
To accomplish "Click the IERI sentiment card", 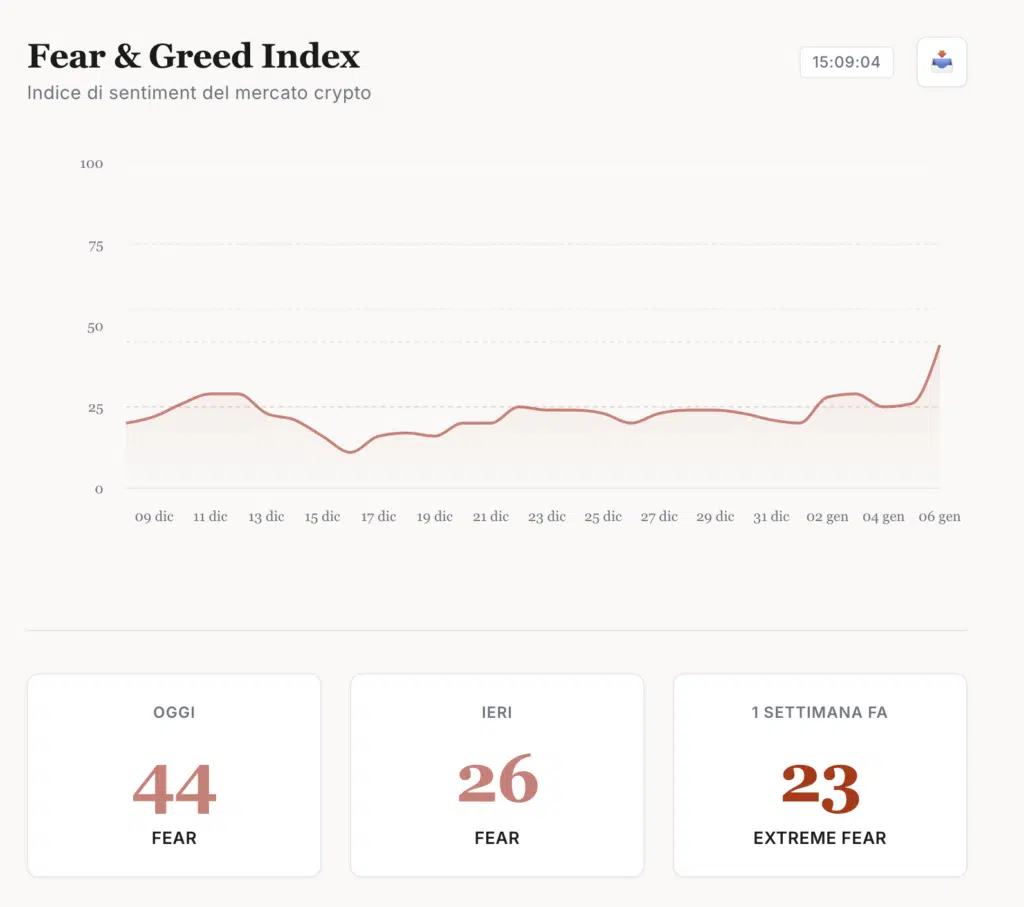I will [x=497, y=775].
